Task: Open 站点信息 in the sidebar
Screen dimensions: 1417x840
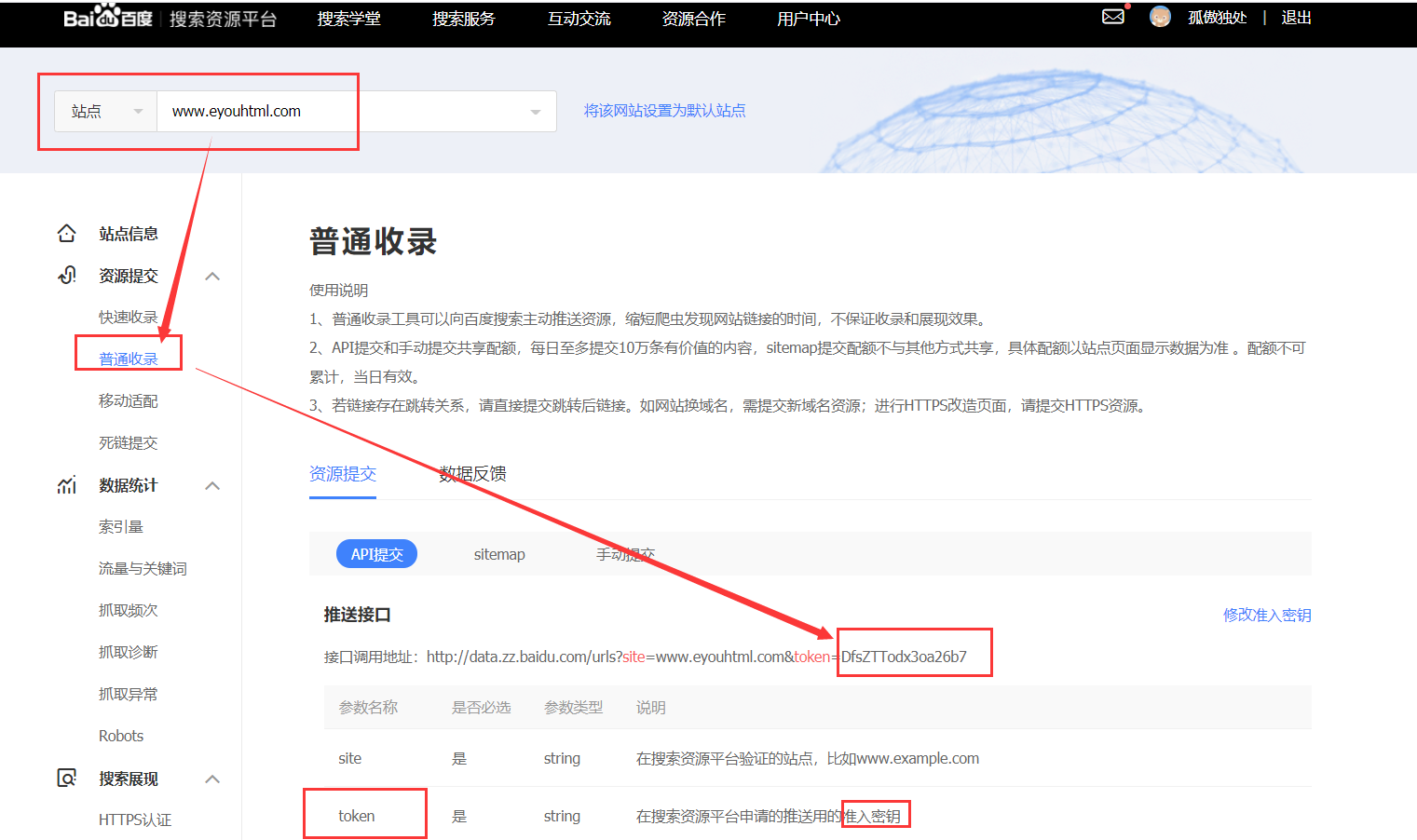Action: 129,234
